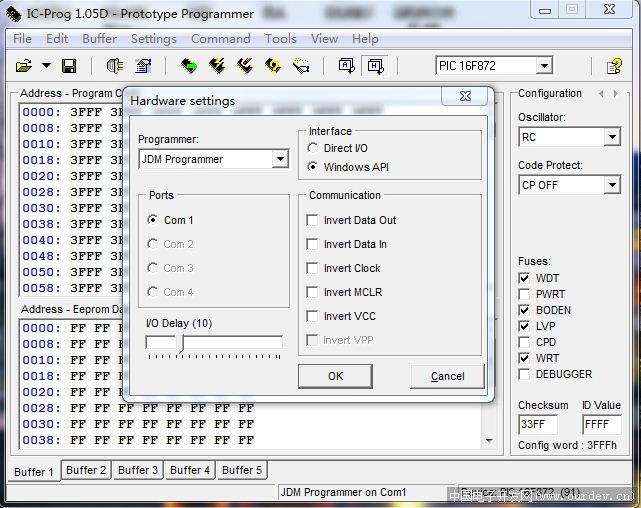Click the Read All green chip icon
641x508 pixels.
tap(189, 66)
